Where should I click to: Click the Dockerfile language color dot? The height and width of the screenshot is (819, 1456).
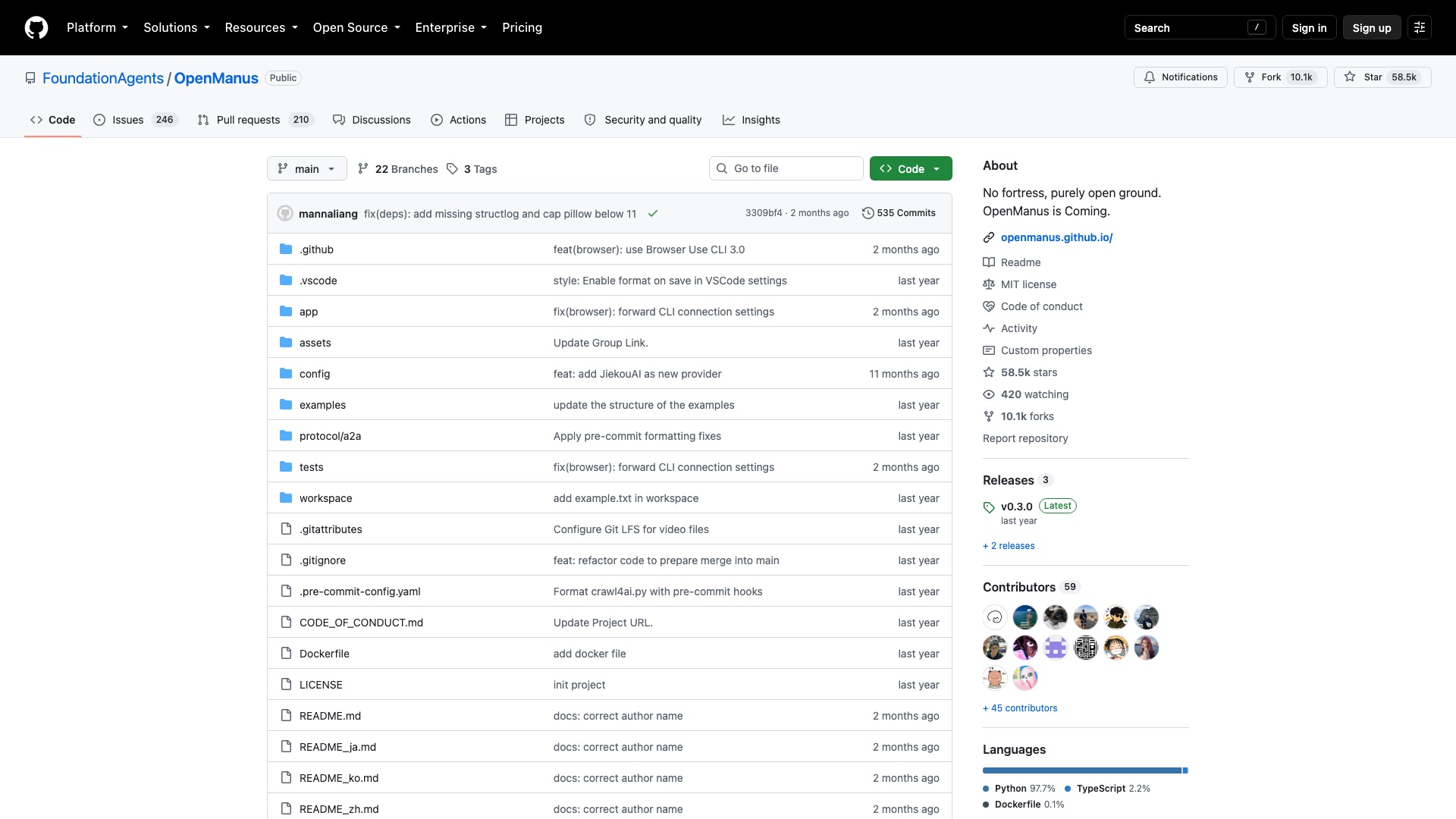pyautogui.click(x=986, y=805)
